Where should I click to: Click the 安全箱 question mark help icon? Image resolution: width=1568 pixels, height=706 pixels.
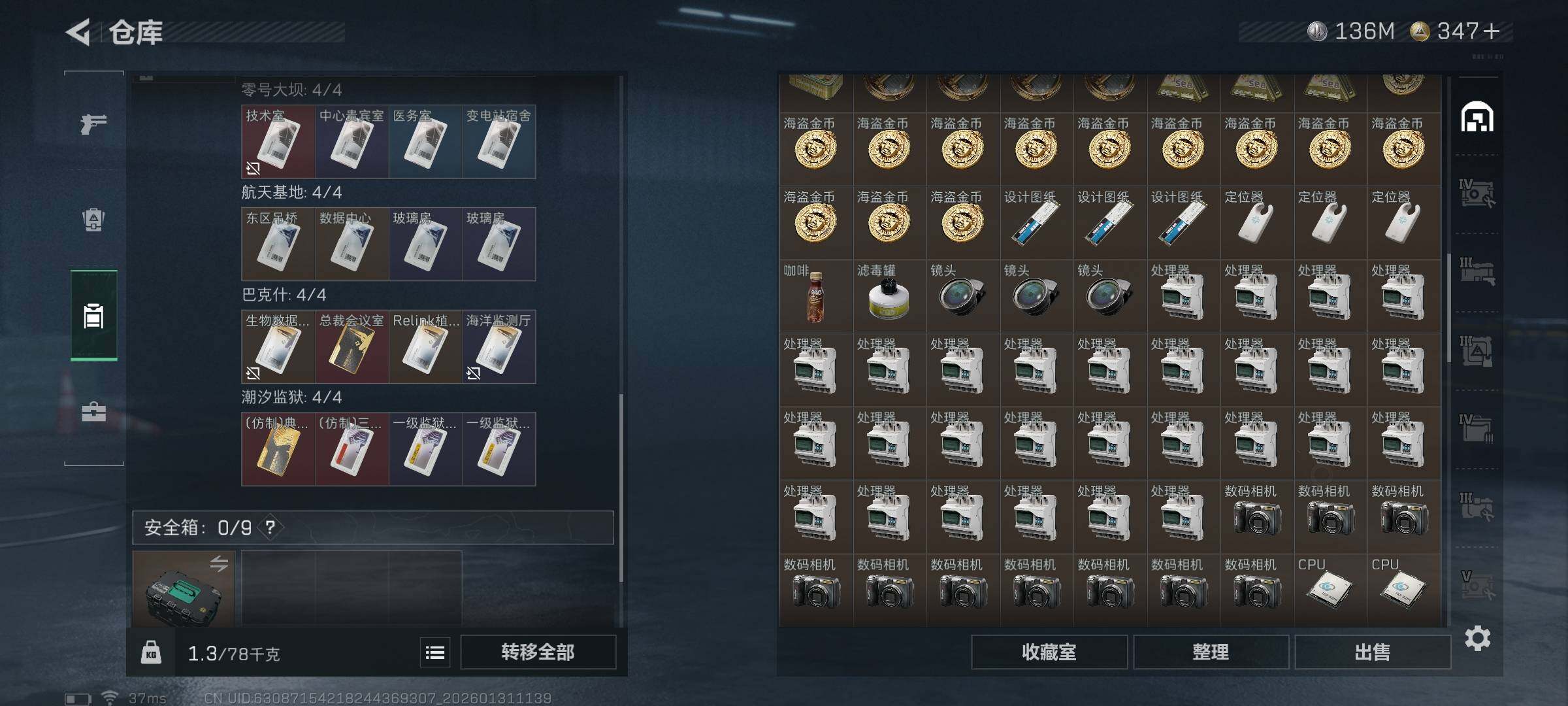270,527
